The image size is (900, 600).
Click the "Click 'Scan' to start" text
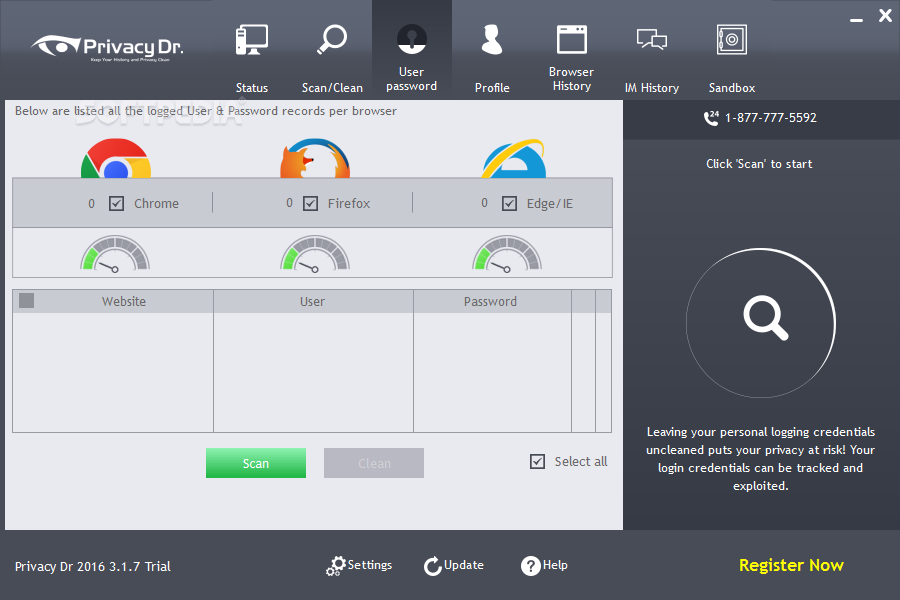(x=759, y=164)
